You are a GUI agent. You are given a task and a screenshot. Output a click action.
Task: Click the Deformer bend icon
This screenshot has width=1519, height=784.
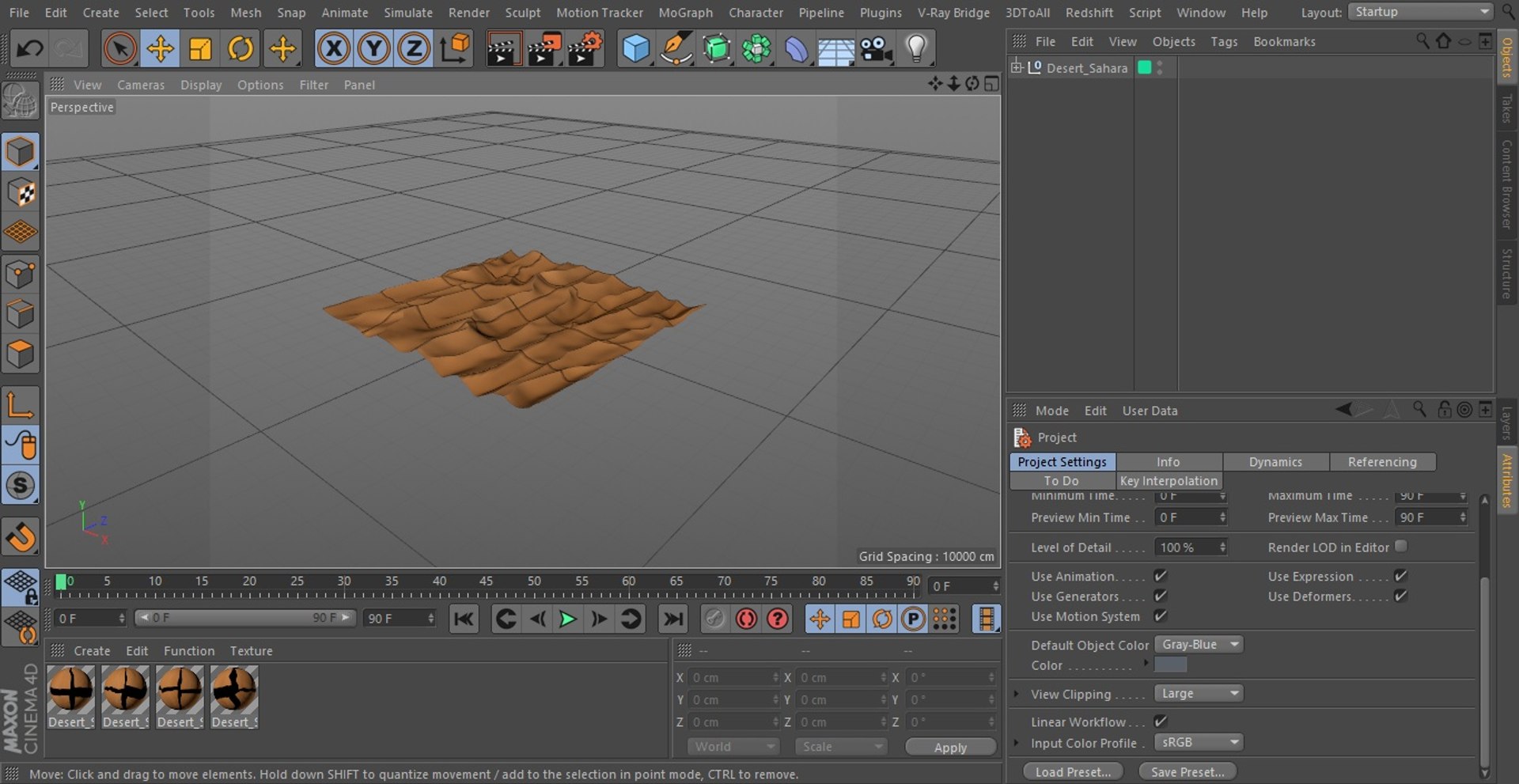(797, 49)
